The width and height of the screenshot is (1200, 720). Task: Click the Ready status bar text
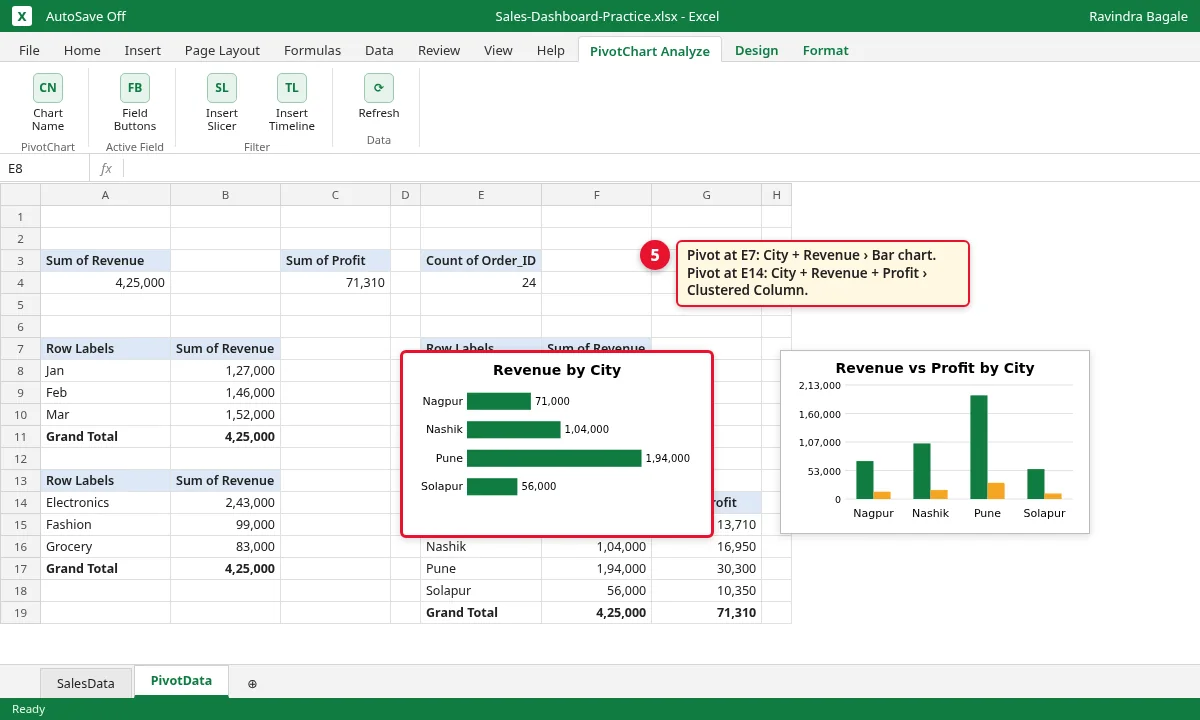tap(29, 709)
